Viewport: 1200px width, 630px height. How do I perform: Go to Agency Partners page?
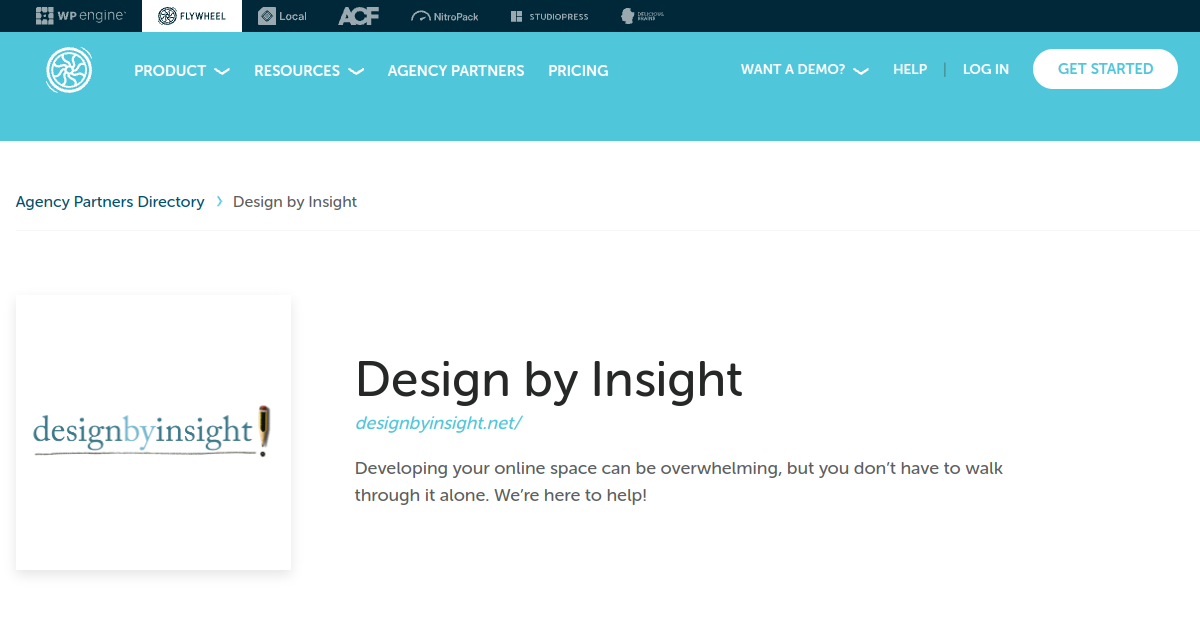pyautogui.click(x=456, y=71)
